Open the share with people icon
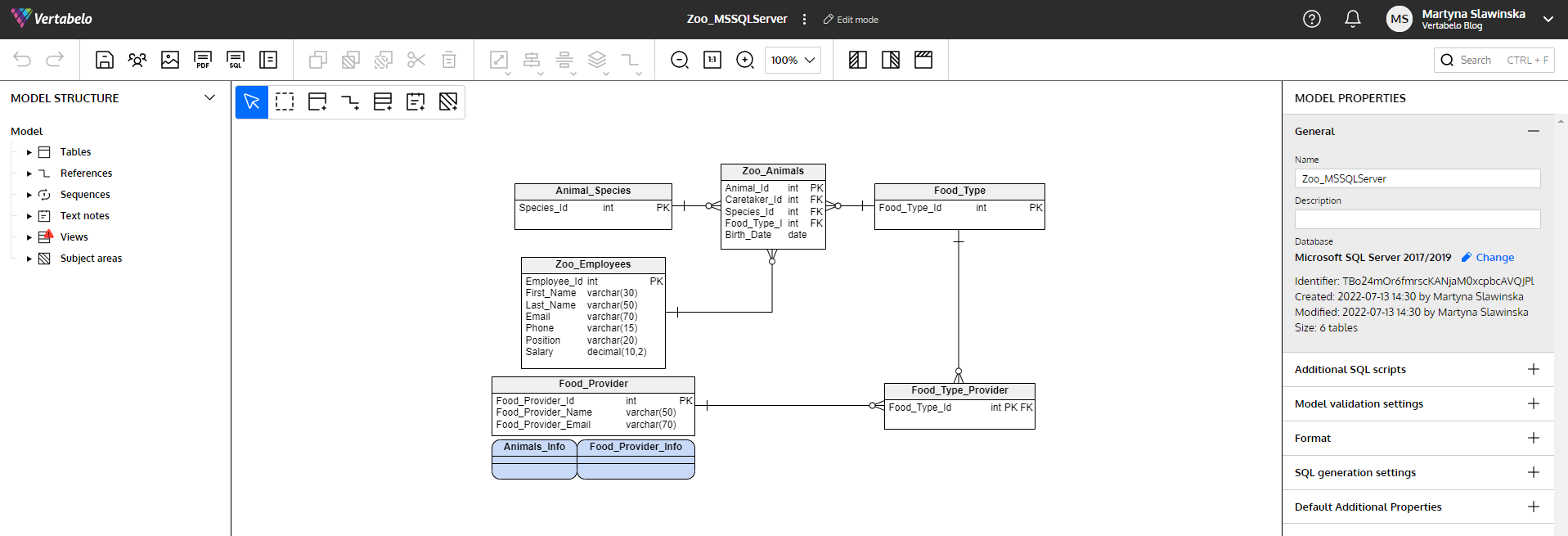 [x=137, y=60]
